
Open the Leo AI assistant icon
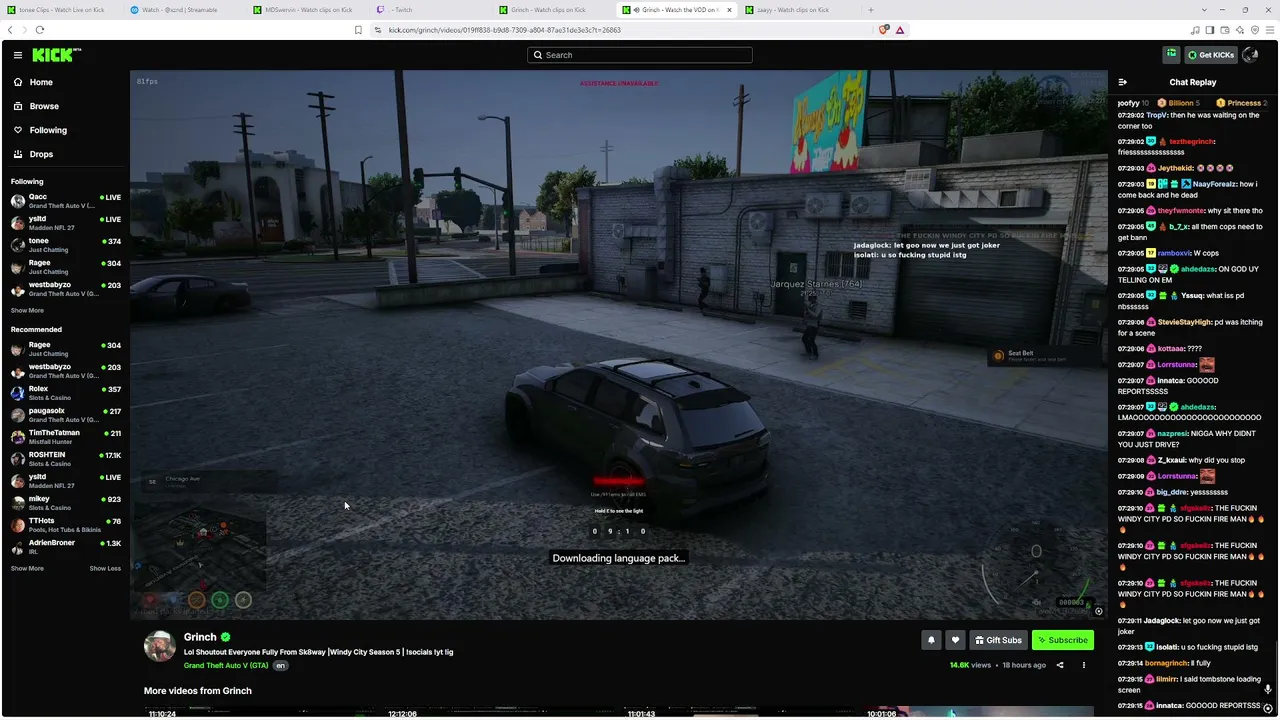point(1239,30)
